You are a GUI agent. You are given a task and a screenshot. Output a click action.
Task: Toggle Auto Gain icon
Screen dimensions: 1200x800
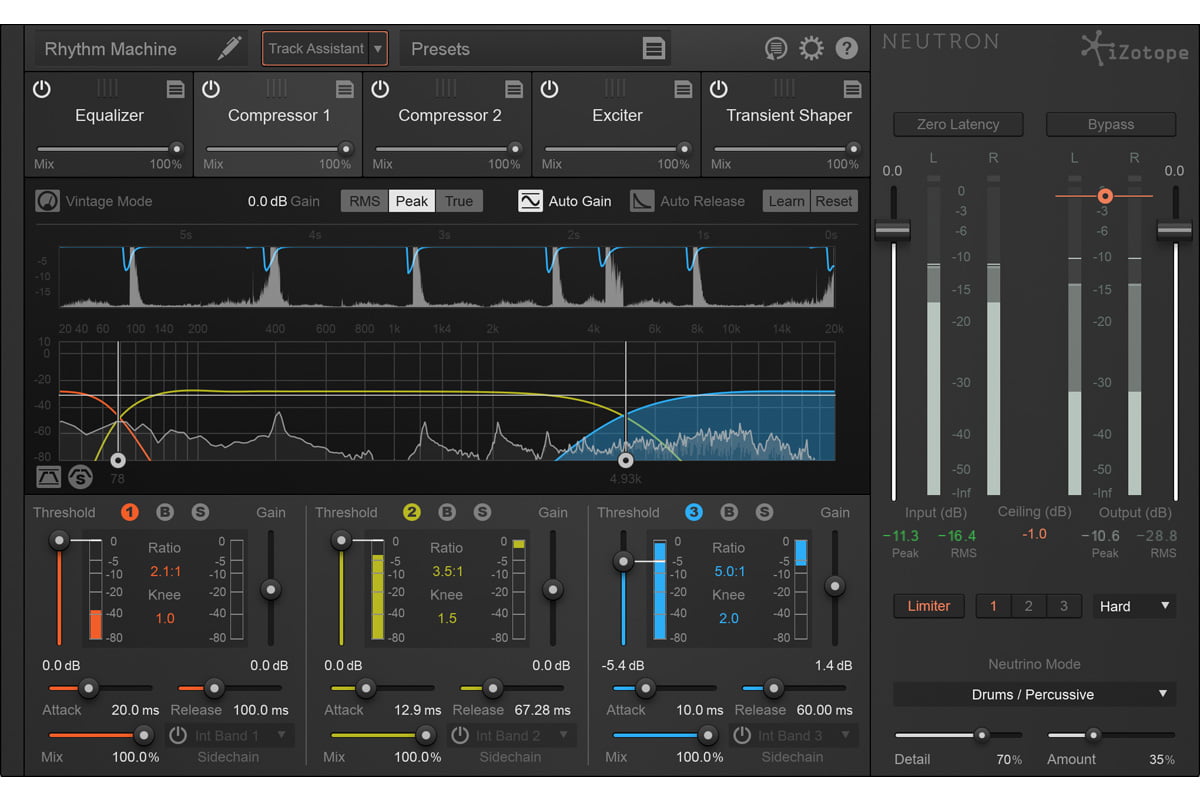pyautogui.click(x=530, y=201)
